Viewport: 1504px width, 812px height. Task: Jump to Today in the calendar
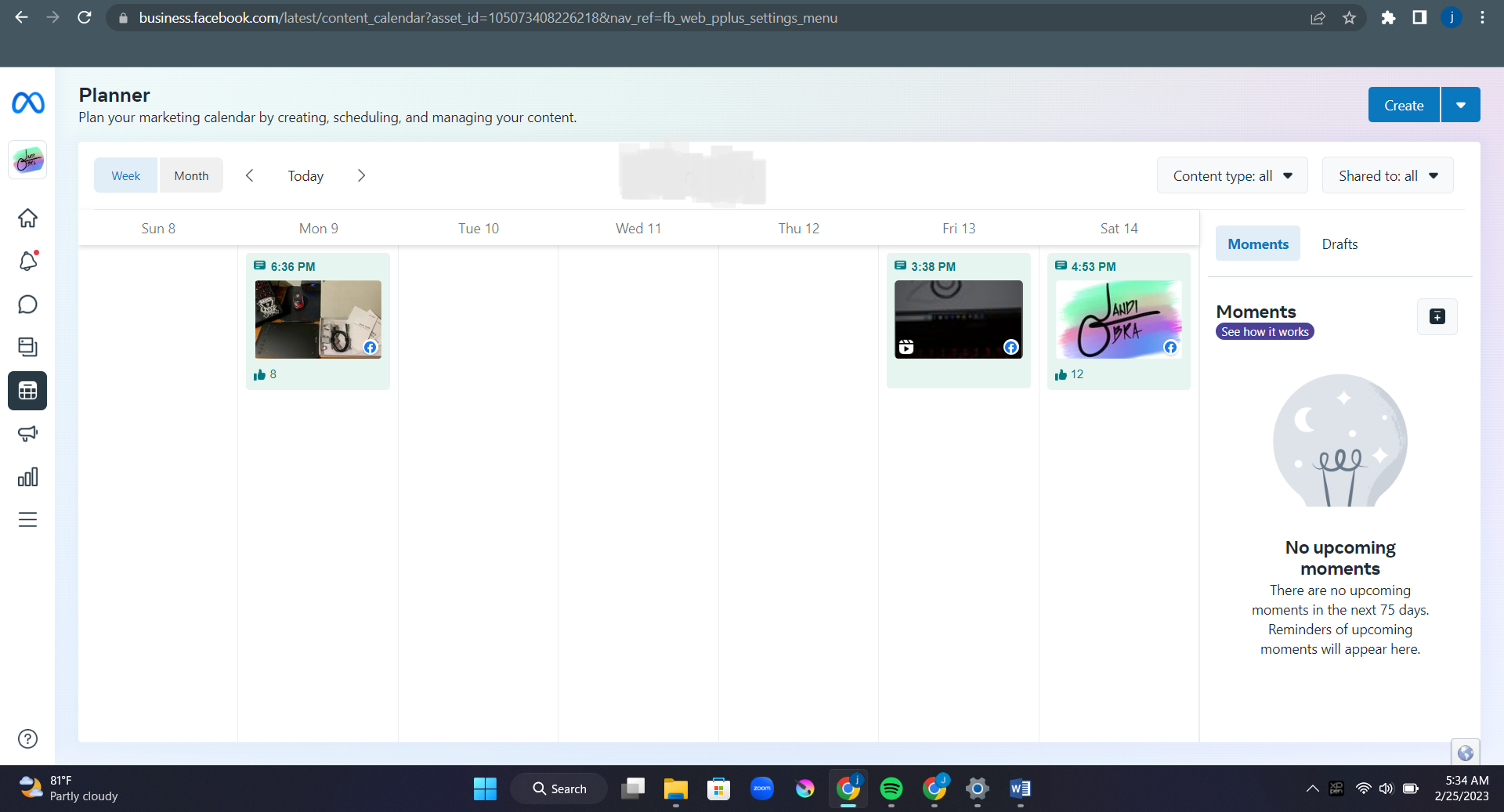coord(305,175)
